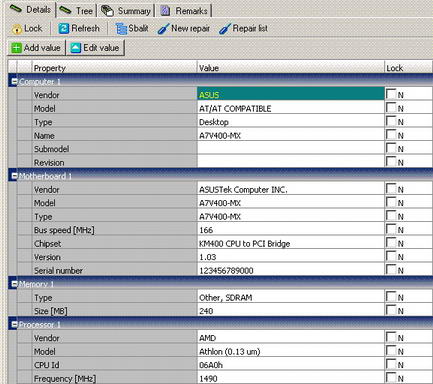Screen dimensions: 433x384
Task: Select the AT/AT COMPATIBLE value
Action: [291, 108]
